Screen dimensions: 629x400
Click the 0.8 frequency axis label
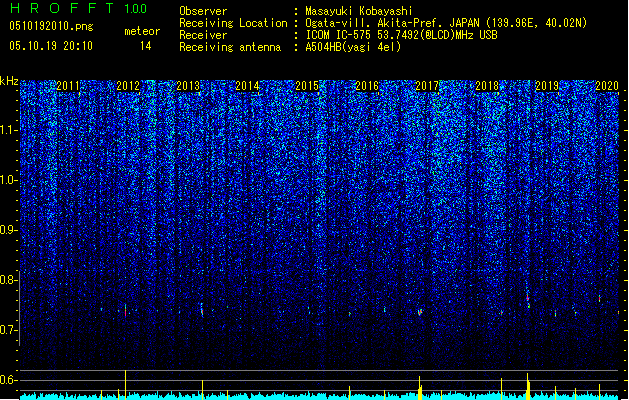point(8,280)
